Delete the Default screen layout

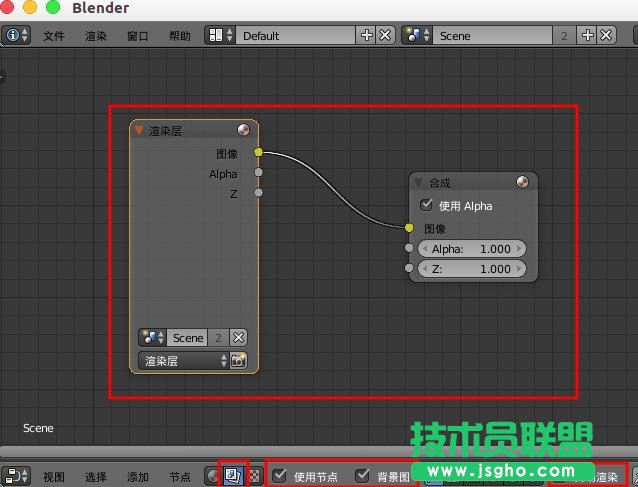(x=385, y=35)
